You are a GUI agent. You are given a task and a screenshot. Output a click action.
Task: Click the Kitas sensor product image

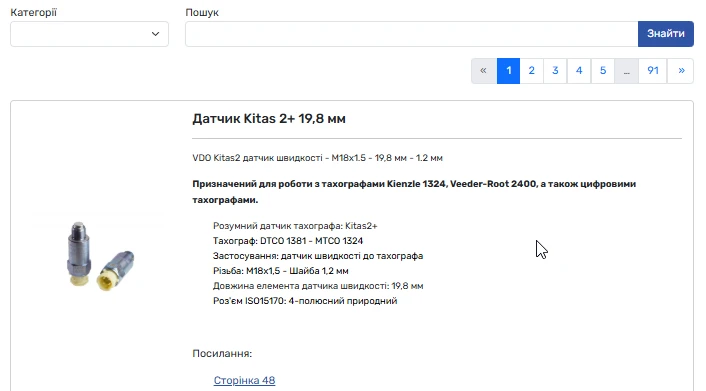(x=101, y=256)
